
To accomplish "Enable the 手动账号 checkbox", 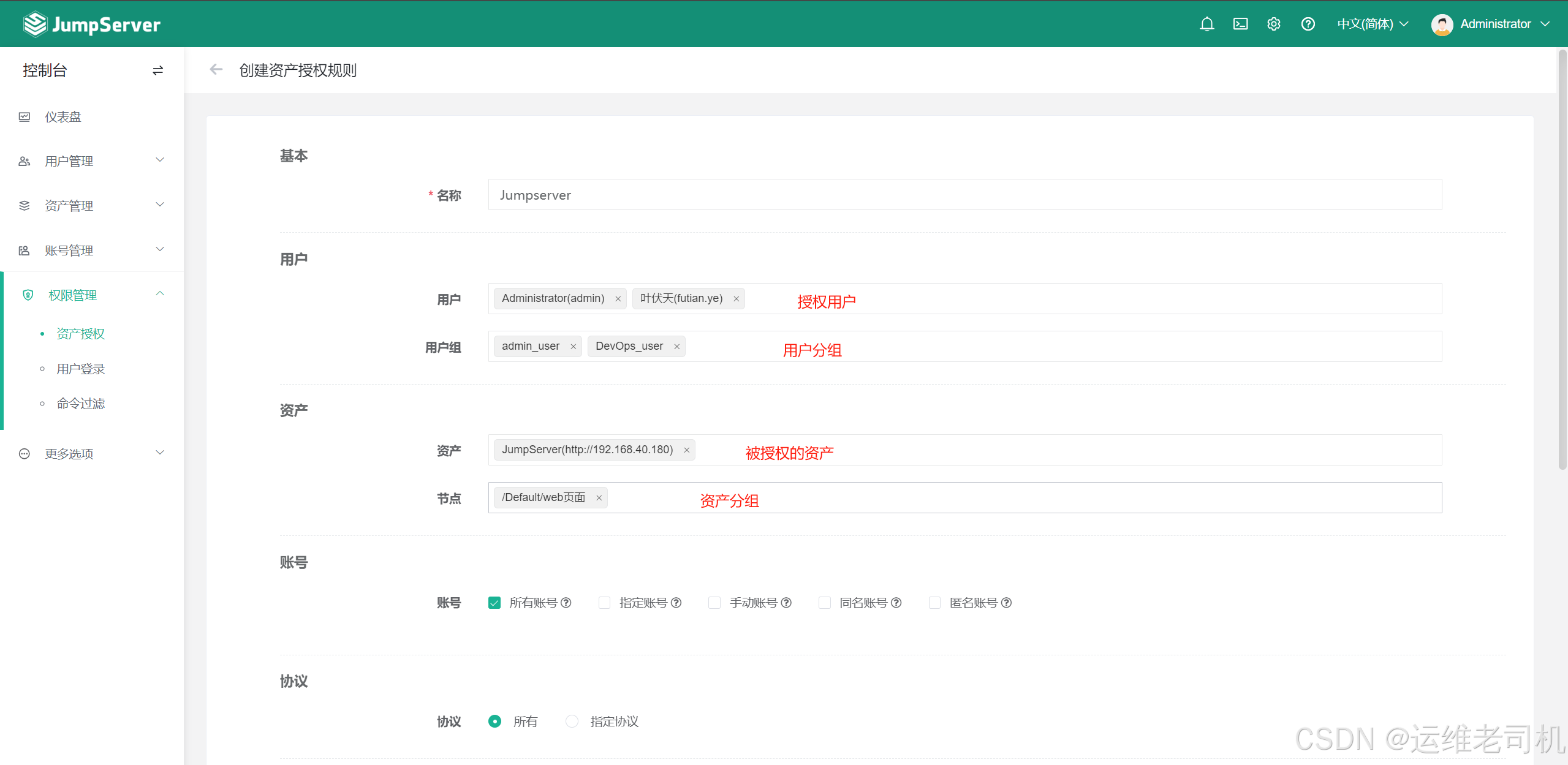I will click(x=714, y=603).
